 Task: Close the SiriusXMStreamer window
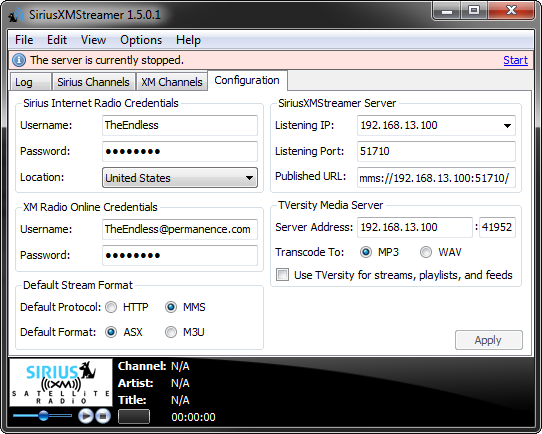pyautogui.click(x=511, y=11)
